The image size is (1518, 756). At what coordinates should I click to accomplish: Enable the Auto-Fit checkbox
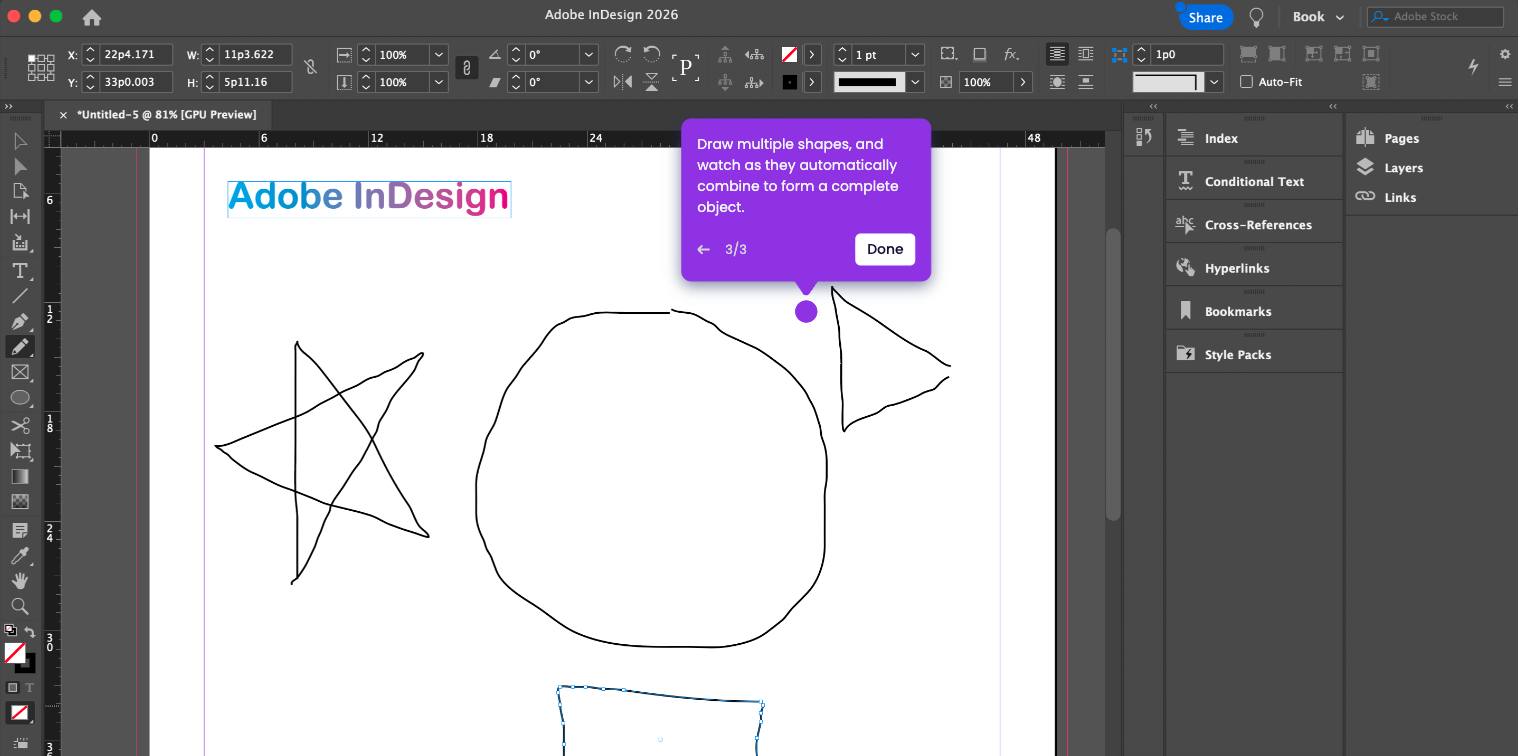1246,82
